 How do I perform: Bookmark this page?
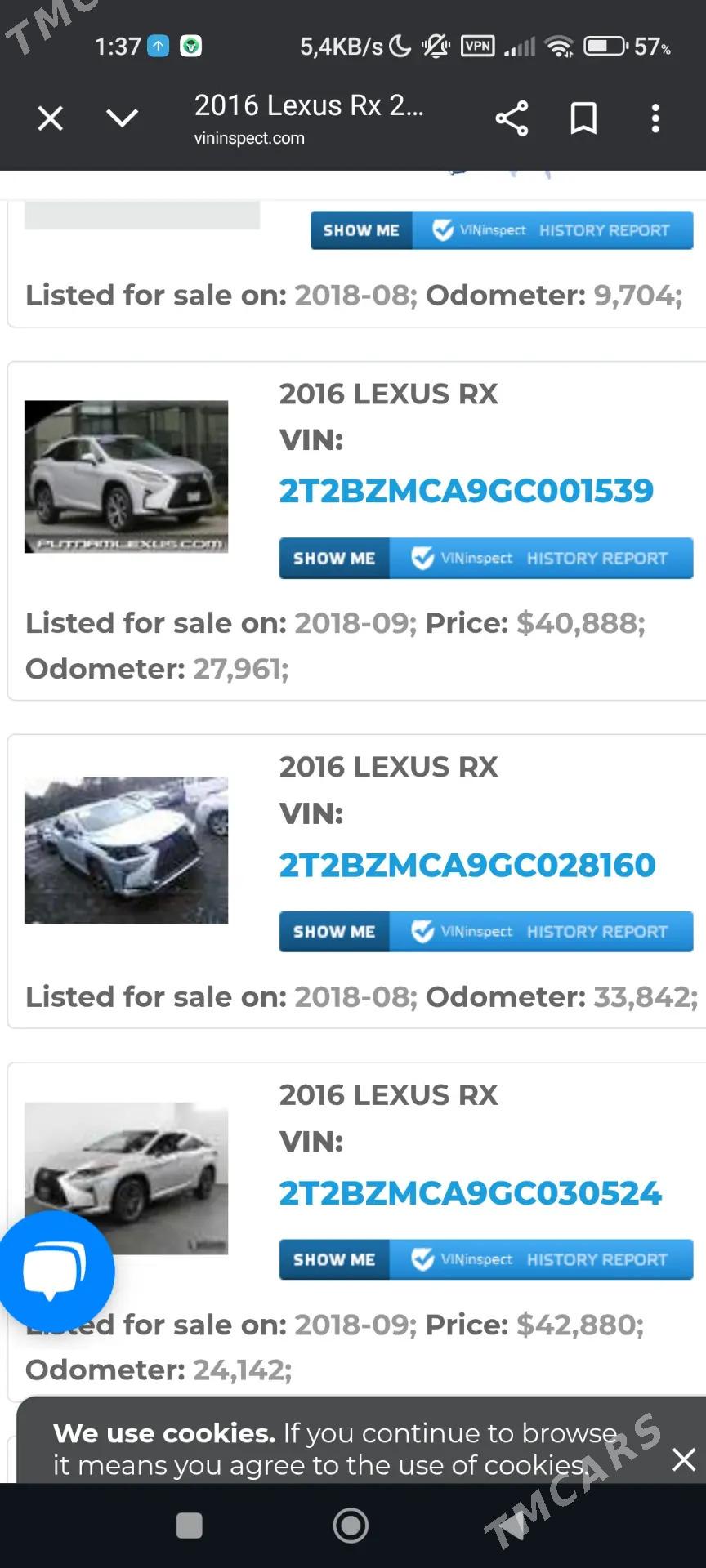tap(583, 118)
